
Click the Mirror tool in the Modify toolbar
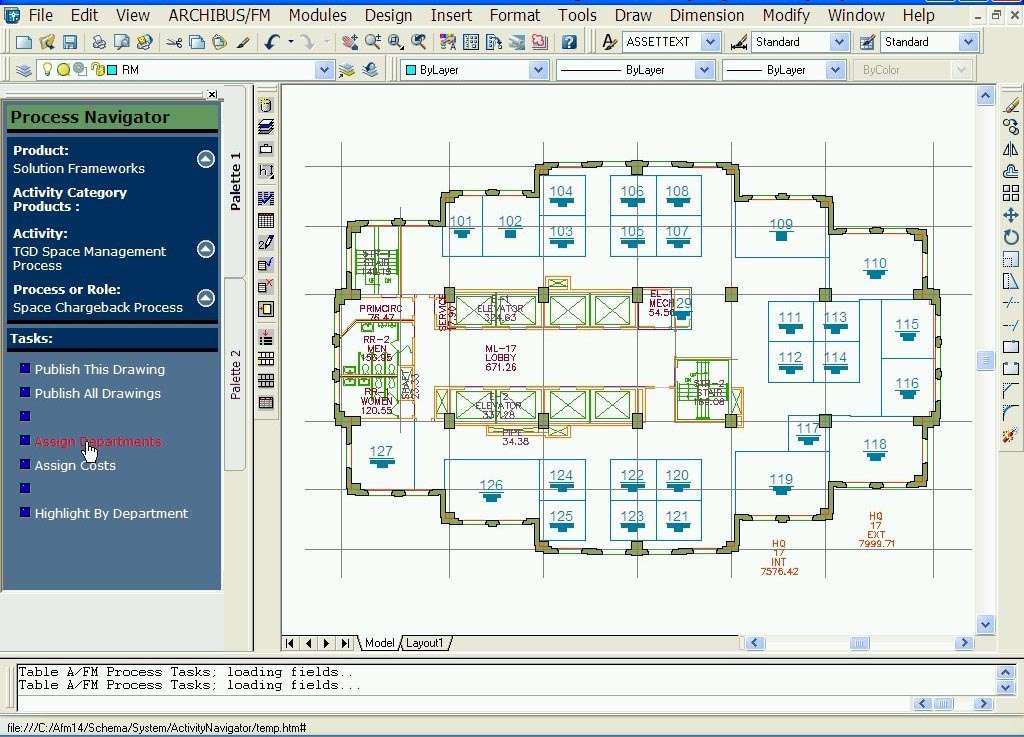1010,149
